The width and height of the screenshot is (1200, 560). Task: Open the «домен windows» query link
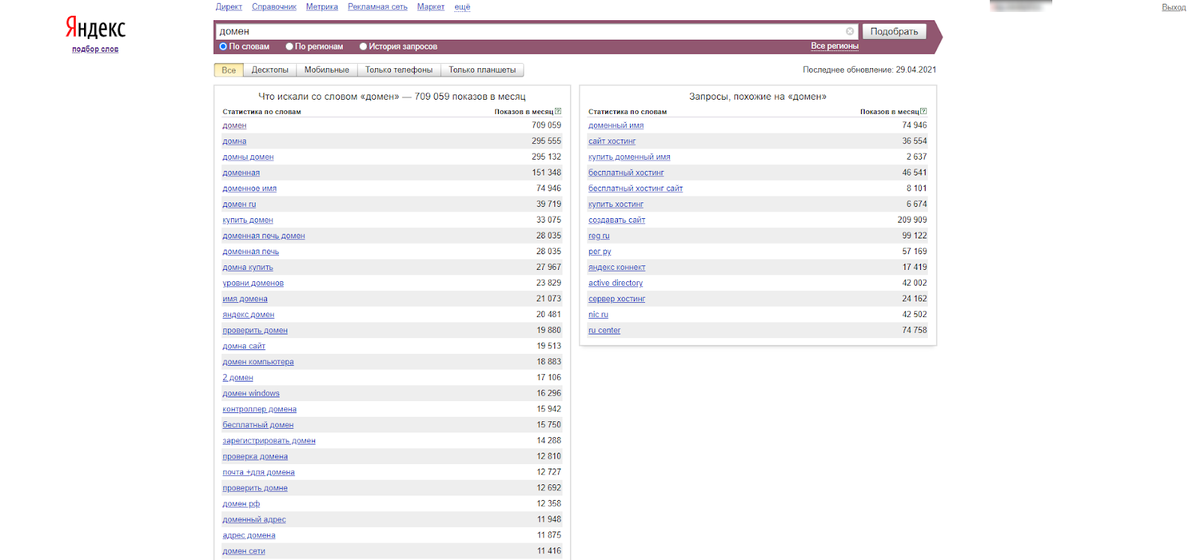(x=251, y=393)
